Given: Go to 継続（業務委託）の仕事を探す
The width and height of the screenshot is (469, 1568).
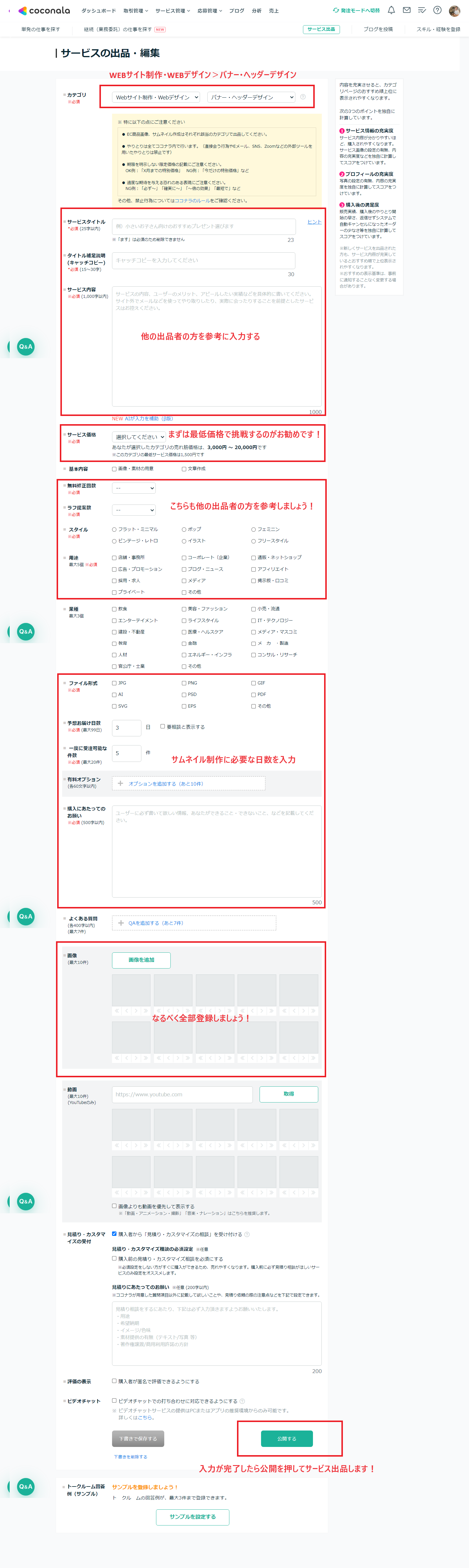Looking at the screenshot, I should 118,29.
